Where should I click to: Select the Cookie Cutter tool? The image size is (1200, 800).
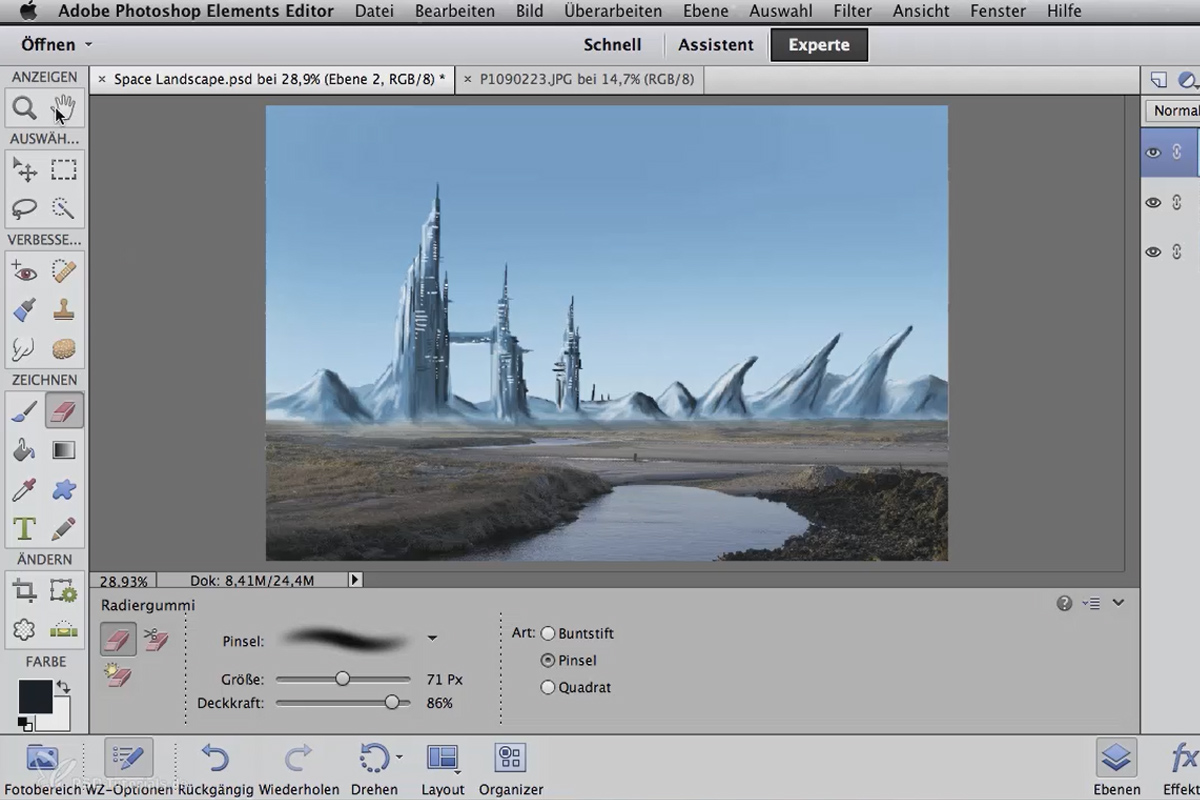point(25,630)
